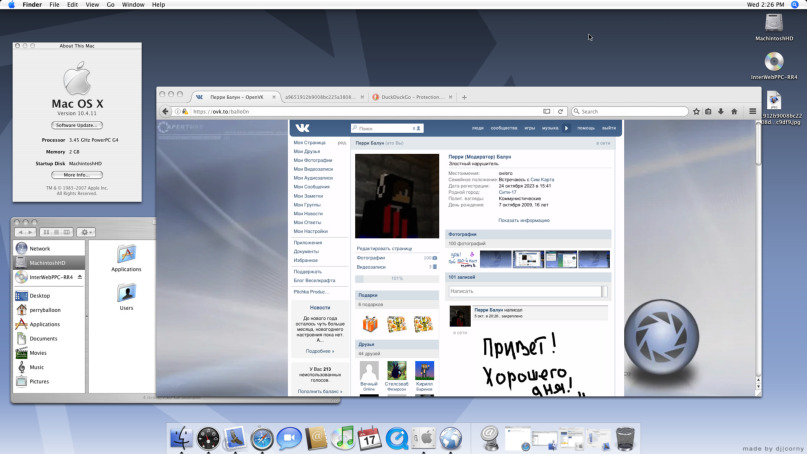
Task: Switch to the DuckDuckGo browser tab
Action: 412,97
